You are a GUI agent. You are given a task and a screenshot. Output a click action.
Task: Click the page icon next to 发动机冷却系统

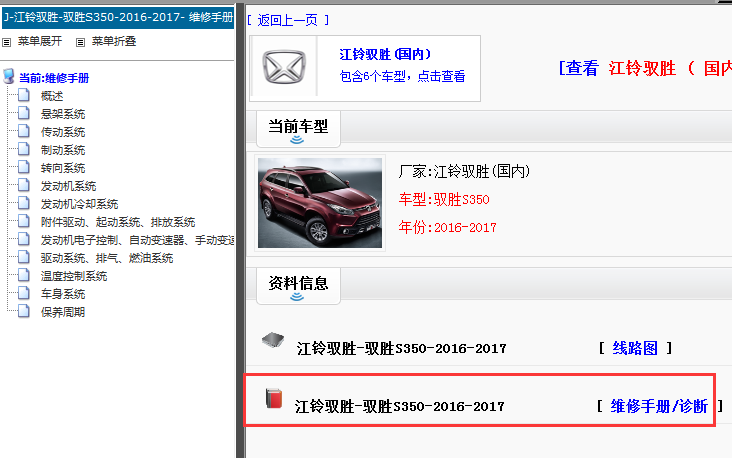24,204
